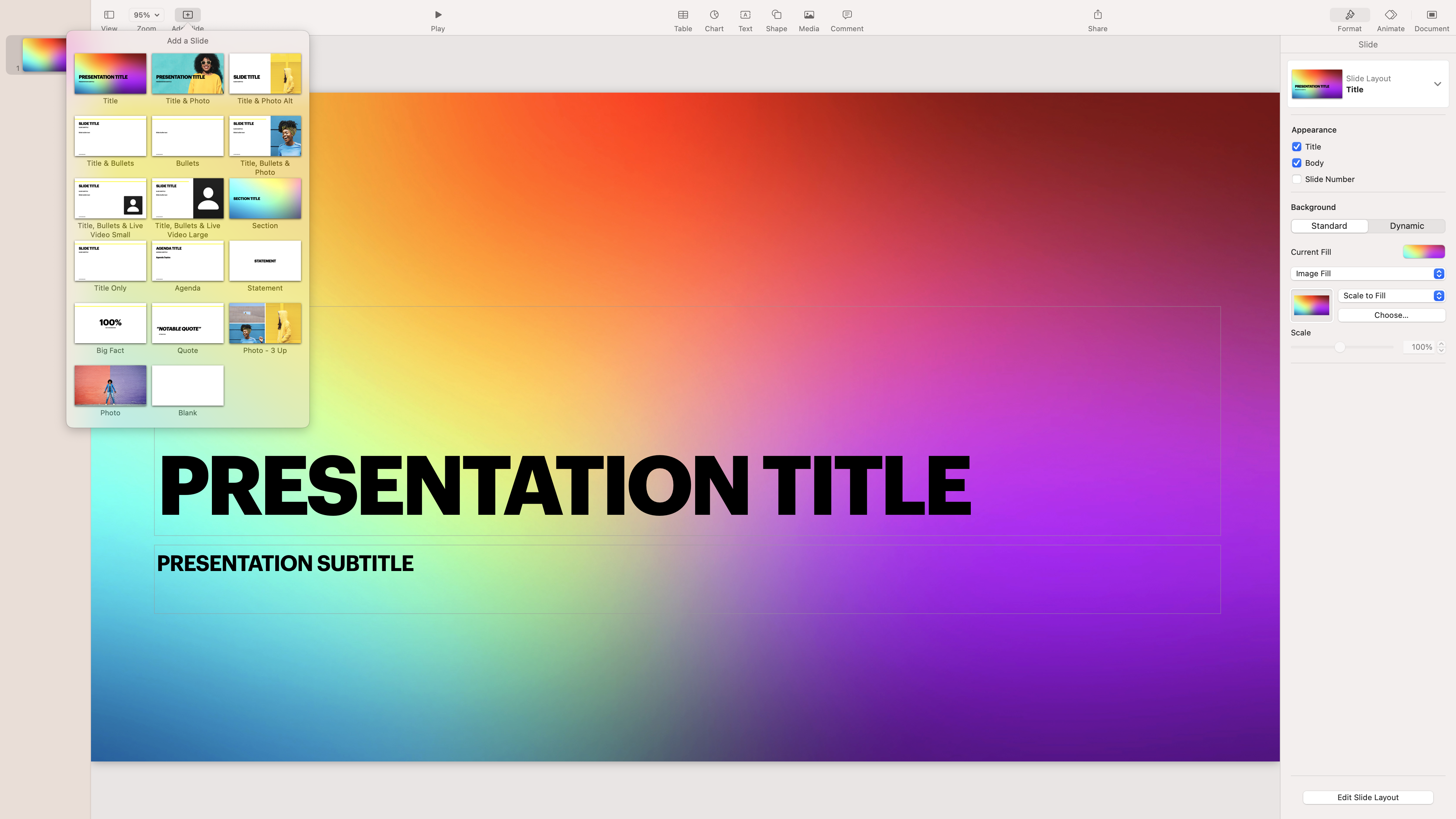The height and width of the screenshot is (819, 1456).
Task: Open the Scale to Fill dropdown
Action: (1392, 296)
